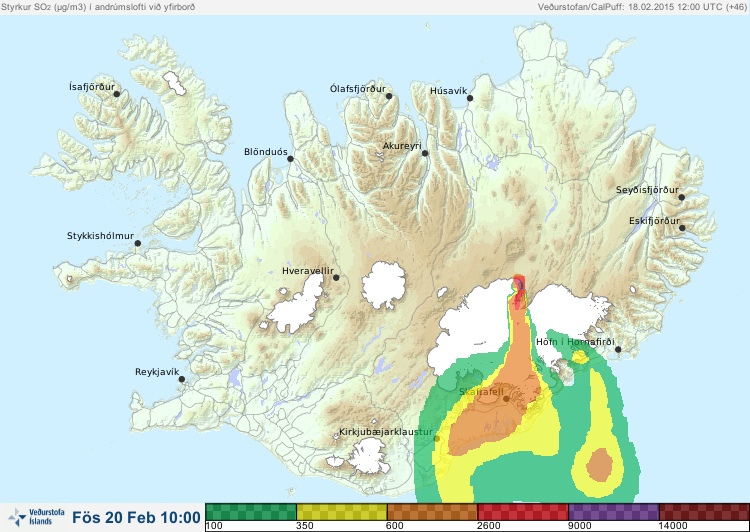Click the 'Hveravellir' label text
This screenshot has height=532, width=750.
[x=308, y=271]
